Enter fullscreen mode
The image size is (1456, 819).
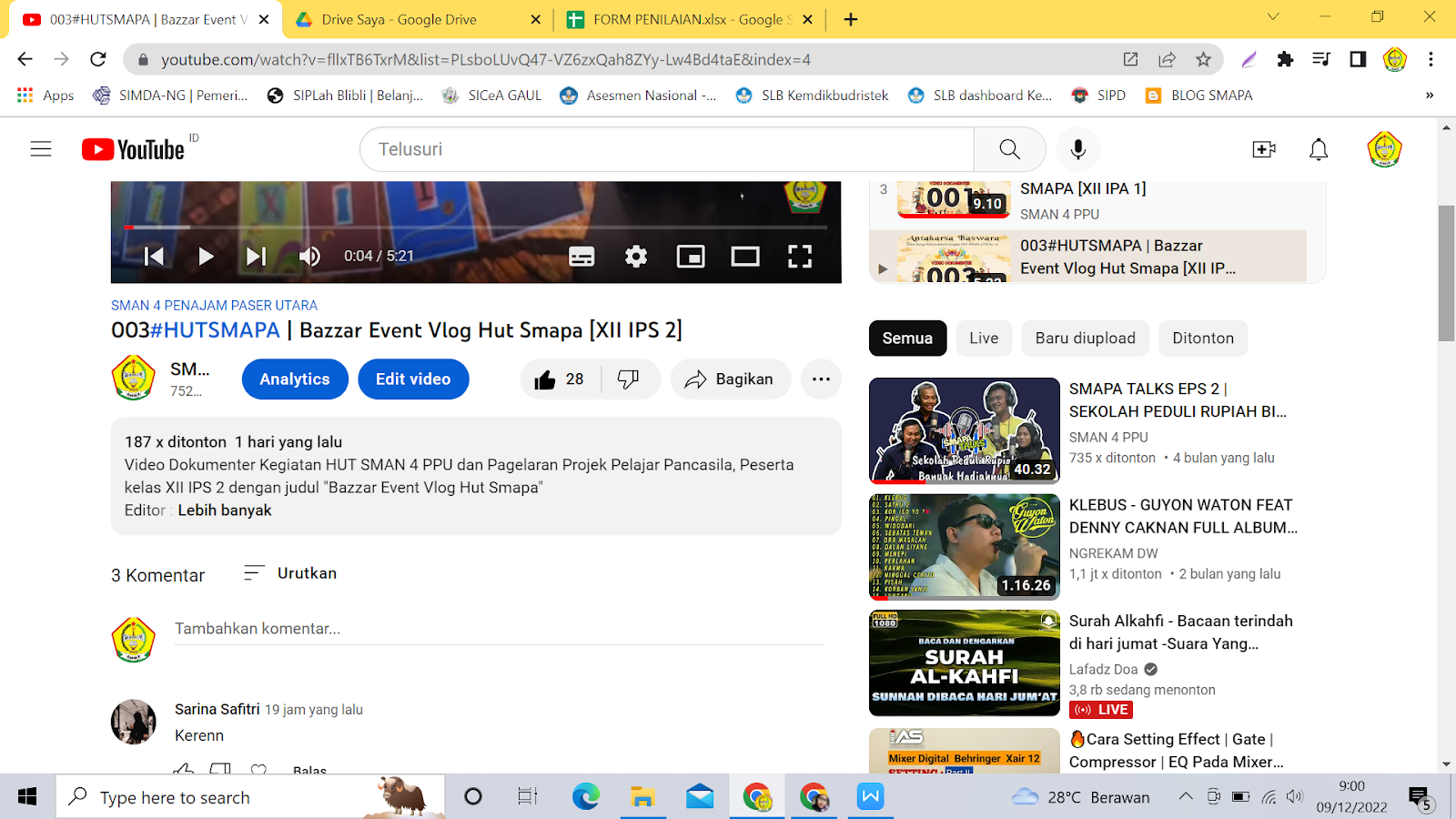[x=800, y=257]
